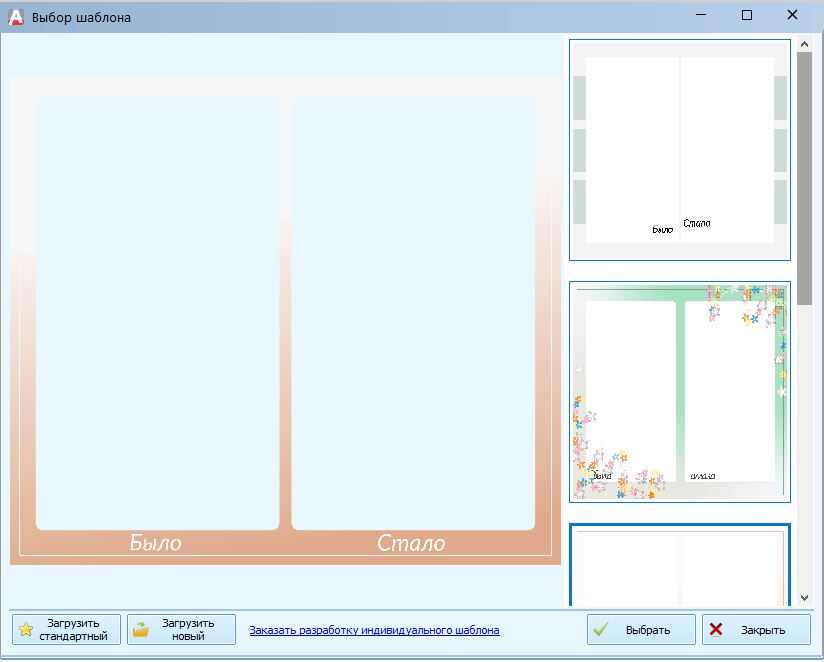Click the vertical scrollbar thumb
The image size is (824, 662).
click(804, 178)
